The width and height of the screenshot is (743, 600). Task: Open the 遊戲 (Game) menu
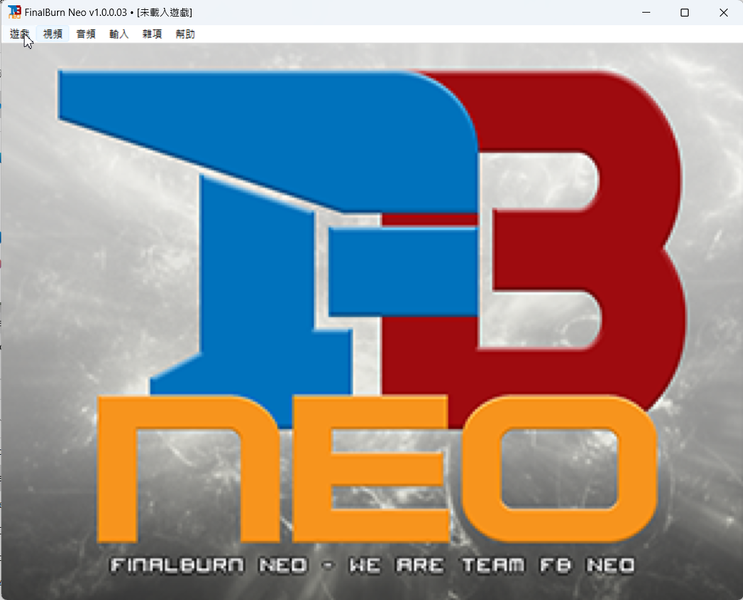point(19,34)
